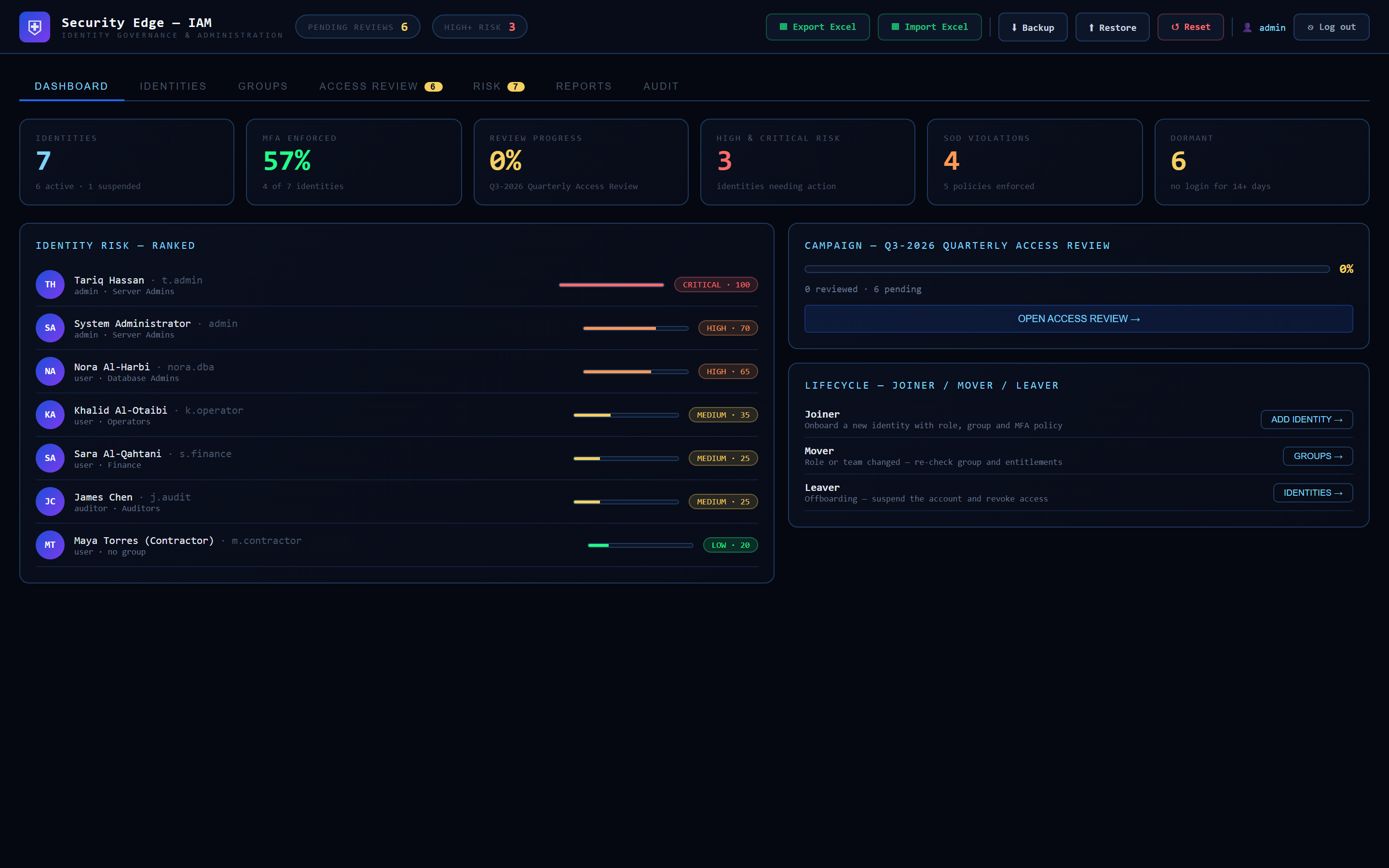Click the HIGH · 65 badge

(728, 371)
